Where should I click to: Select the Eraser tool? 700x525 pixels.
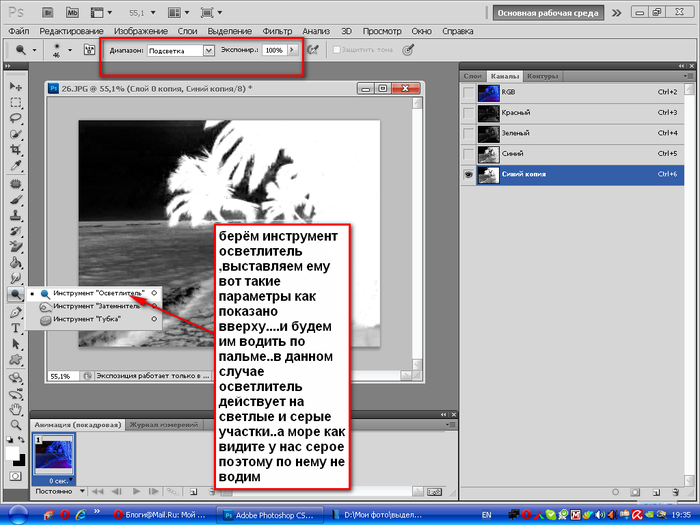coord(16,247)
